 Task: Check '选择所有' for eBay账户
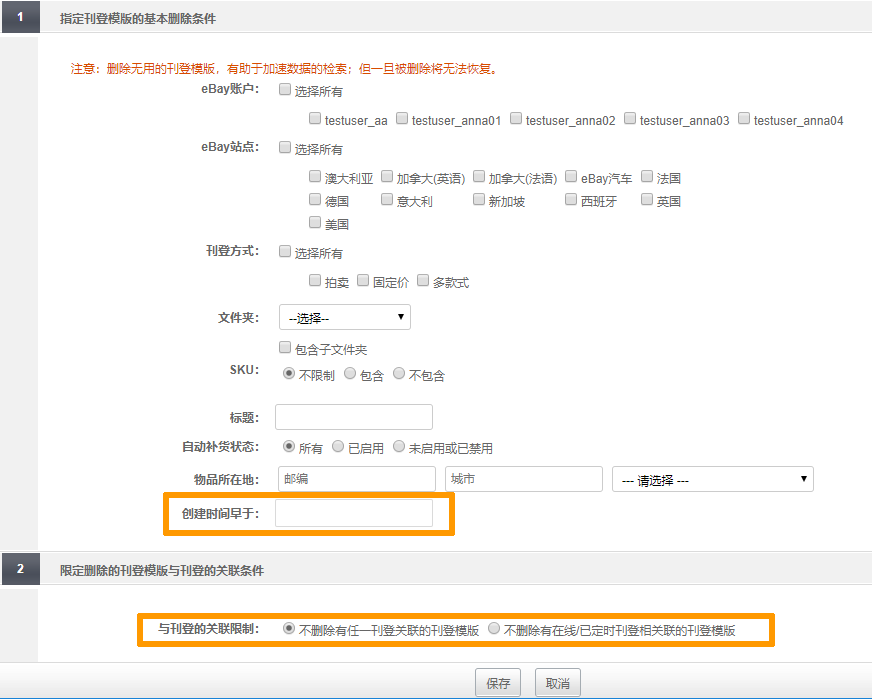(x=285, y=90)
